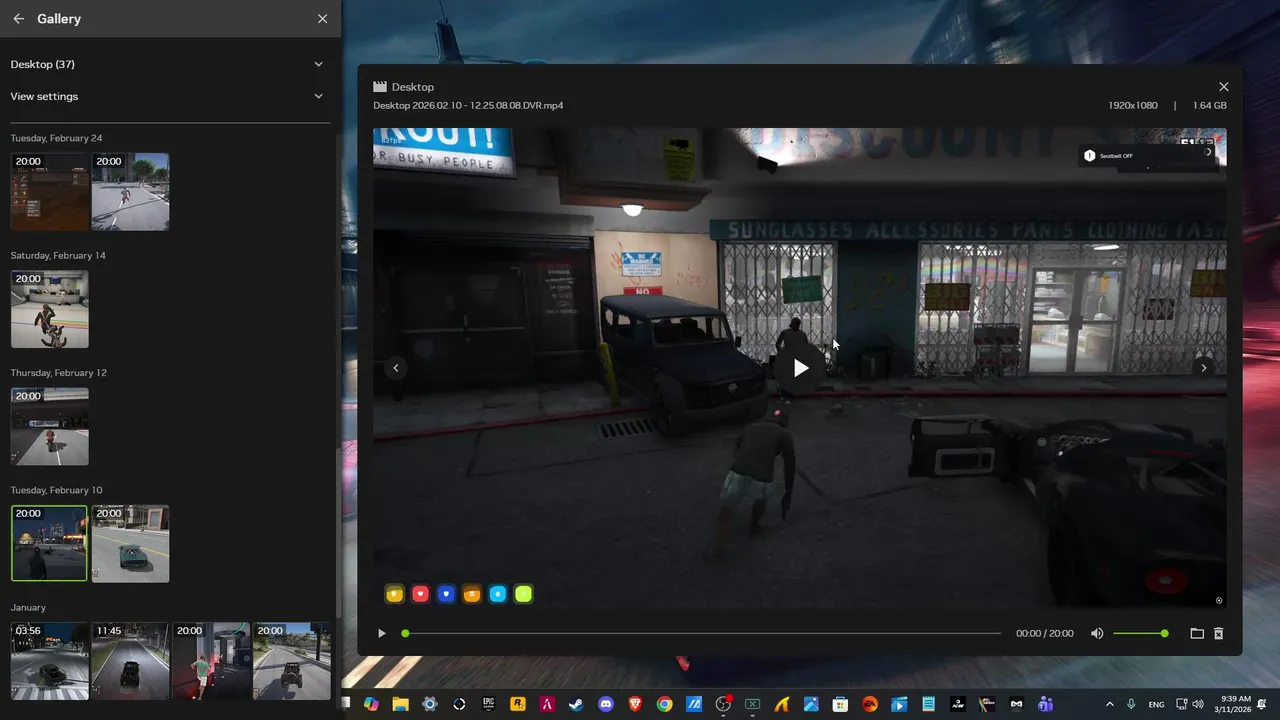The height and width of the screenshot is (720, 1280).
Task: Open Microsoft Teams from the taskbar
Action: tap(1045, 704)
